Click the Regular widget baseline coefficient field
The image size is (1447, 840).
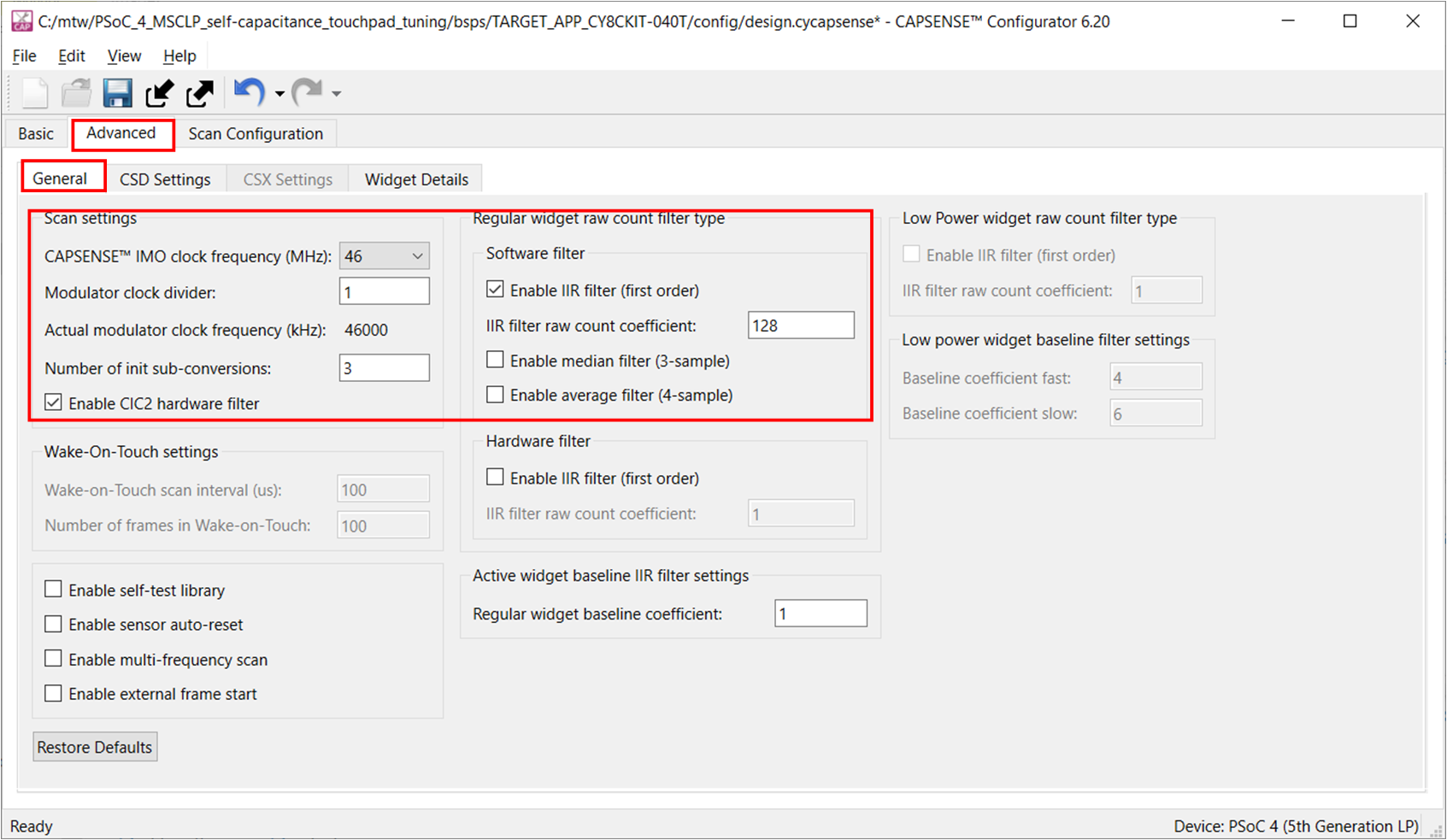click(821, 614)
